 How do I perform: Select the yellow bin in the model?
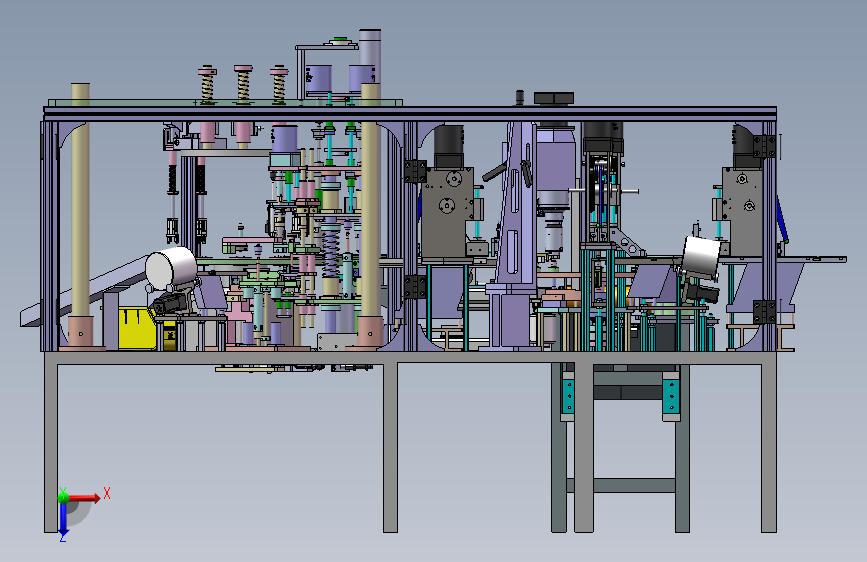[x=137, y=329]
